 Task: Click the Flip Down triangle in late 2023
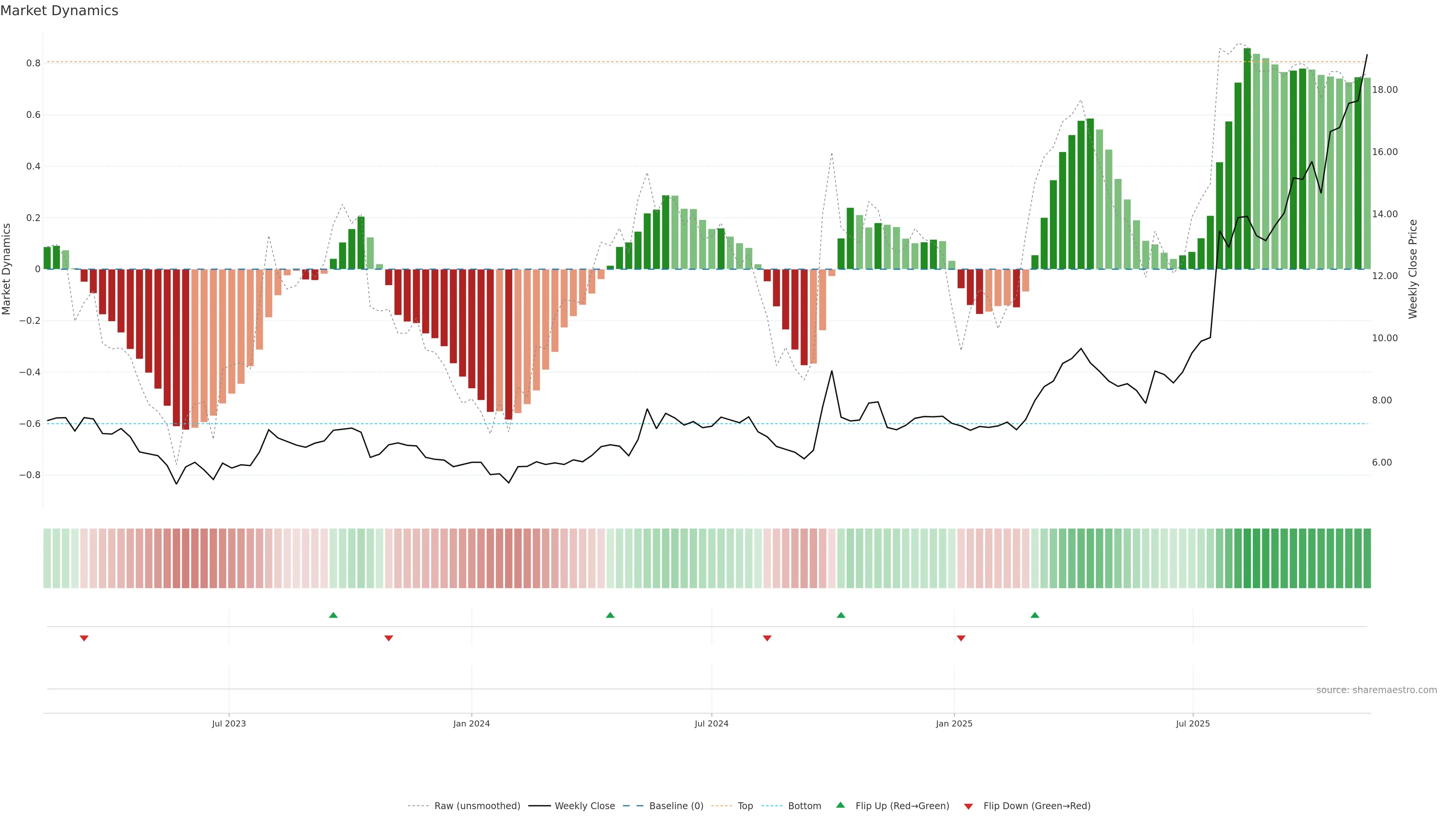[389, 638]
